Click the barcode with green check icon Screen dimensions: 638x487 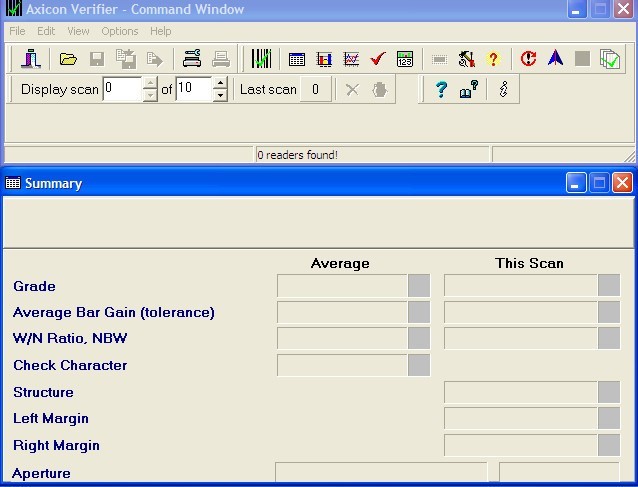261,59
